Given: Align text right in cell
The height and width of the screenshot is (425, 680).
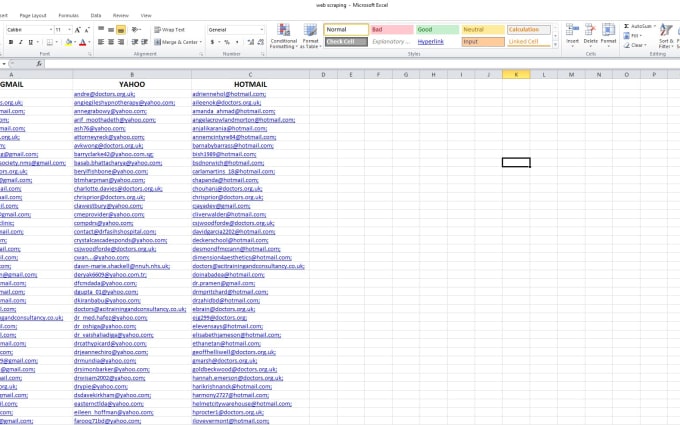Looking at the screenshot, I should (x=121, y=42).
